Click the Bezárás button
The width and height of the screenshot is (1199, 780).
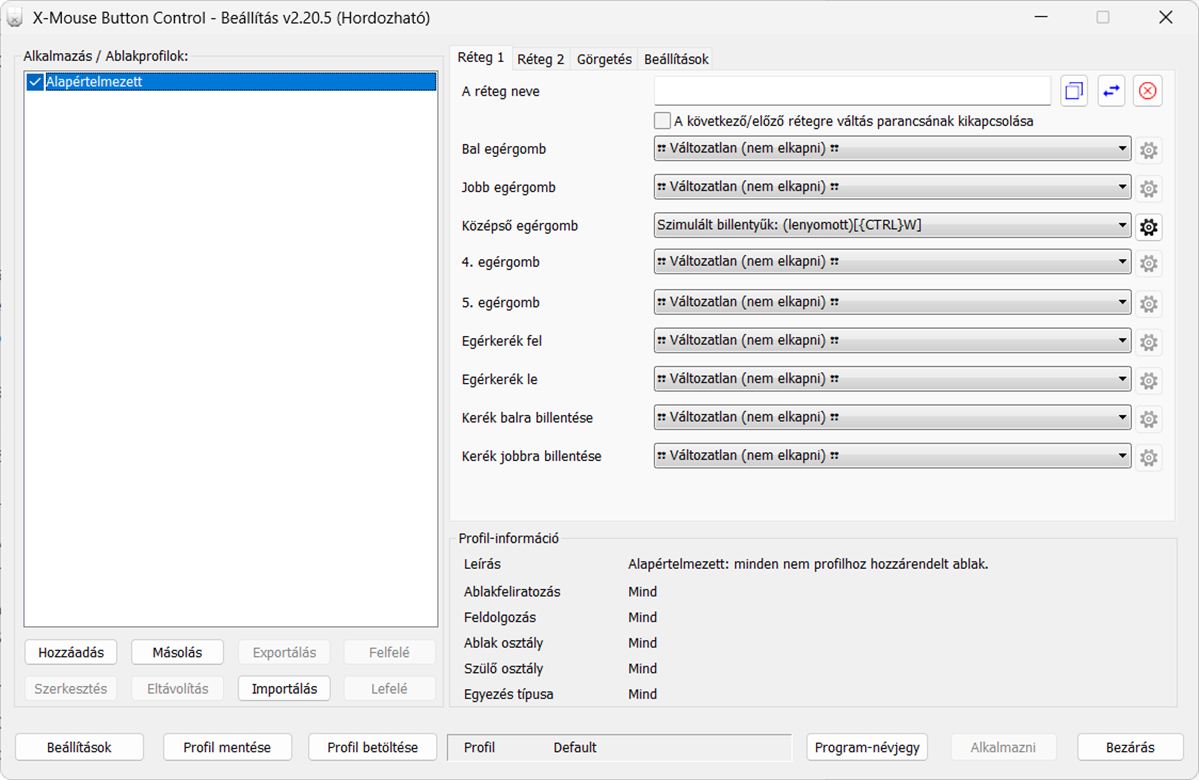tap(1130, 747)
